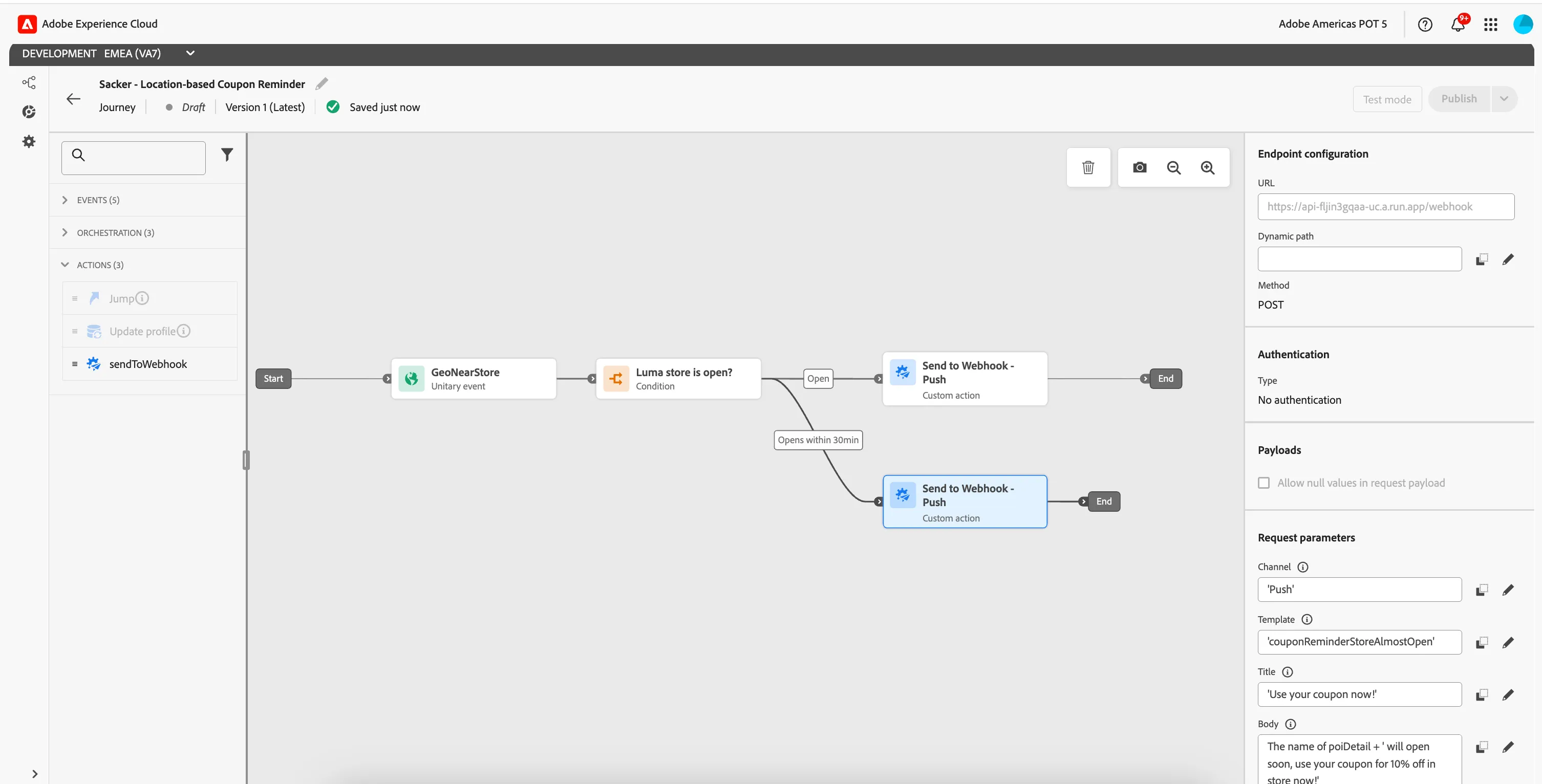1542x784 pixels.
Task: Click Adobe Americas POT 5 organization name
Action: [1333, 24]
